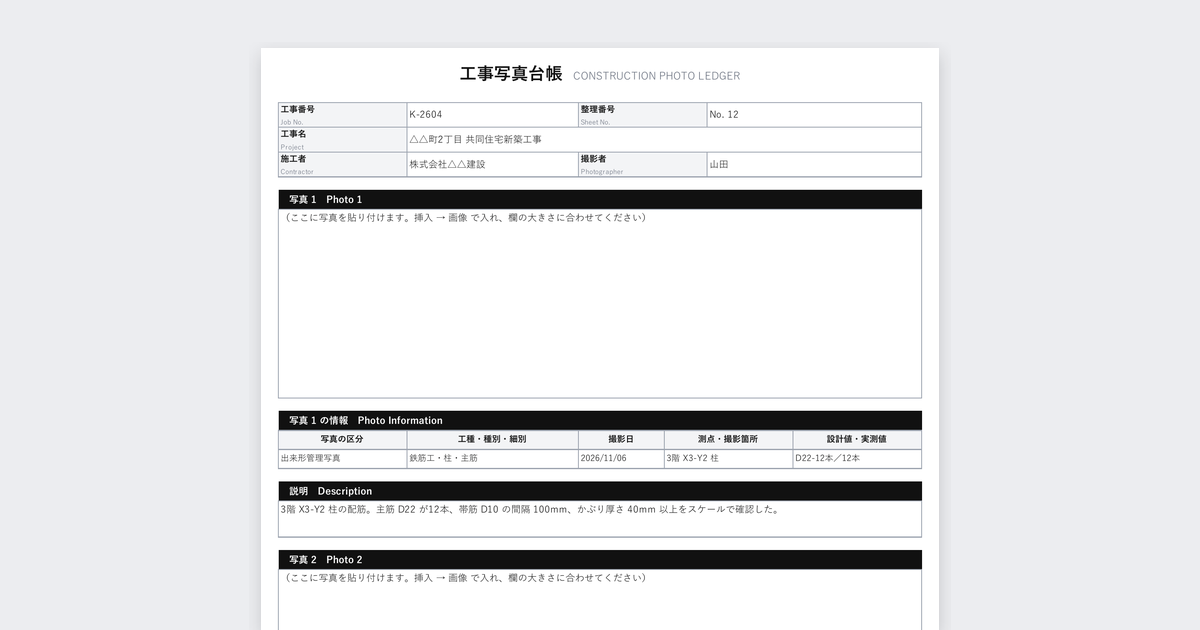Click the 工種・種別・細別 column header
The height and width of the screenshot is (630, 1200).
492,439
